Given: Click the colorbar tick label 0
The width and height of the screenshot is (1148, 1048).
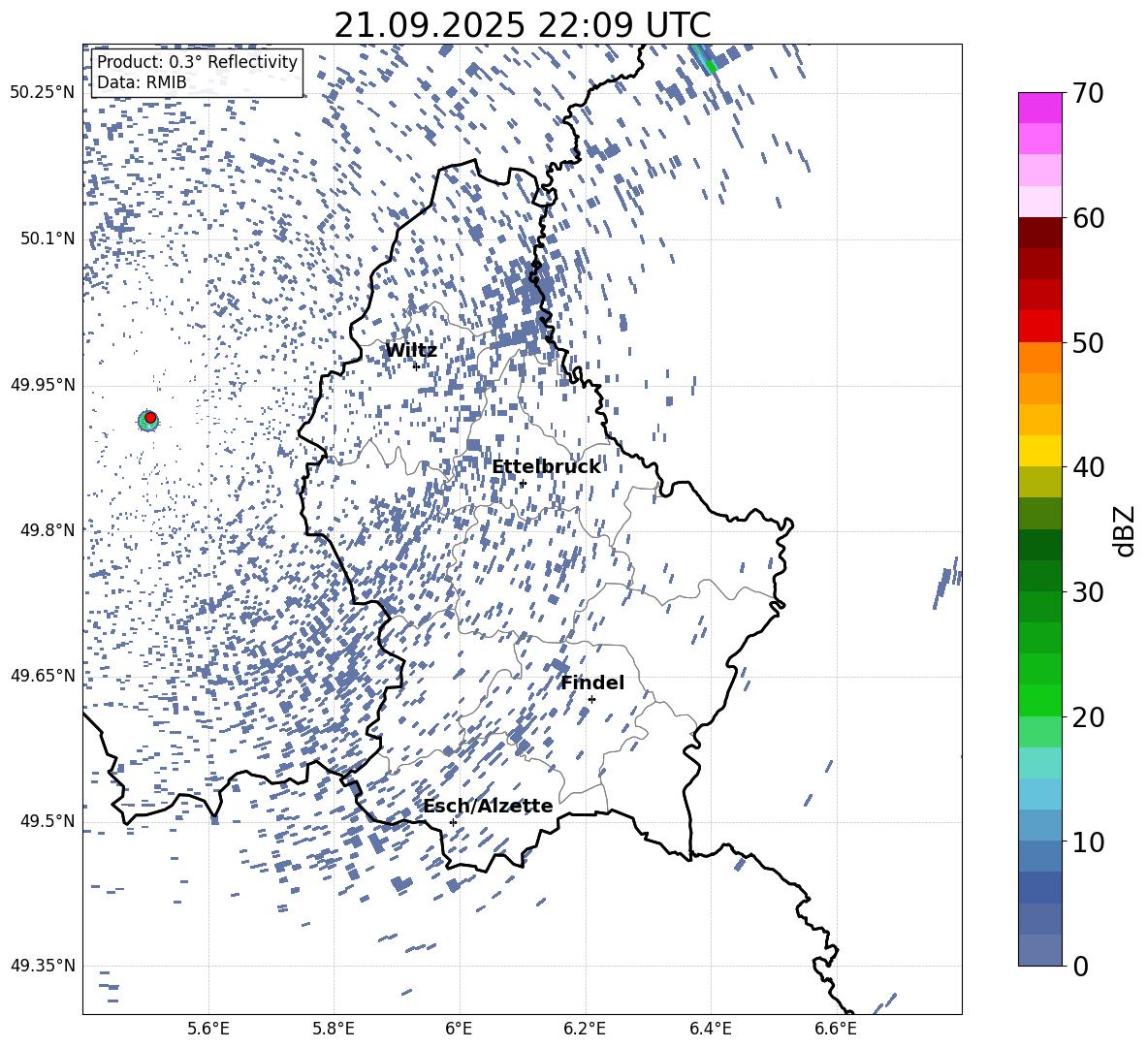Looking at the screenshot, I should pos(1080,966).
